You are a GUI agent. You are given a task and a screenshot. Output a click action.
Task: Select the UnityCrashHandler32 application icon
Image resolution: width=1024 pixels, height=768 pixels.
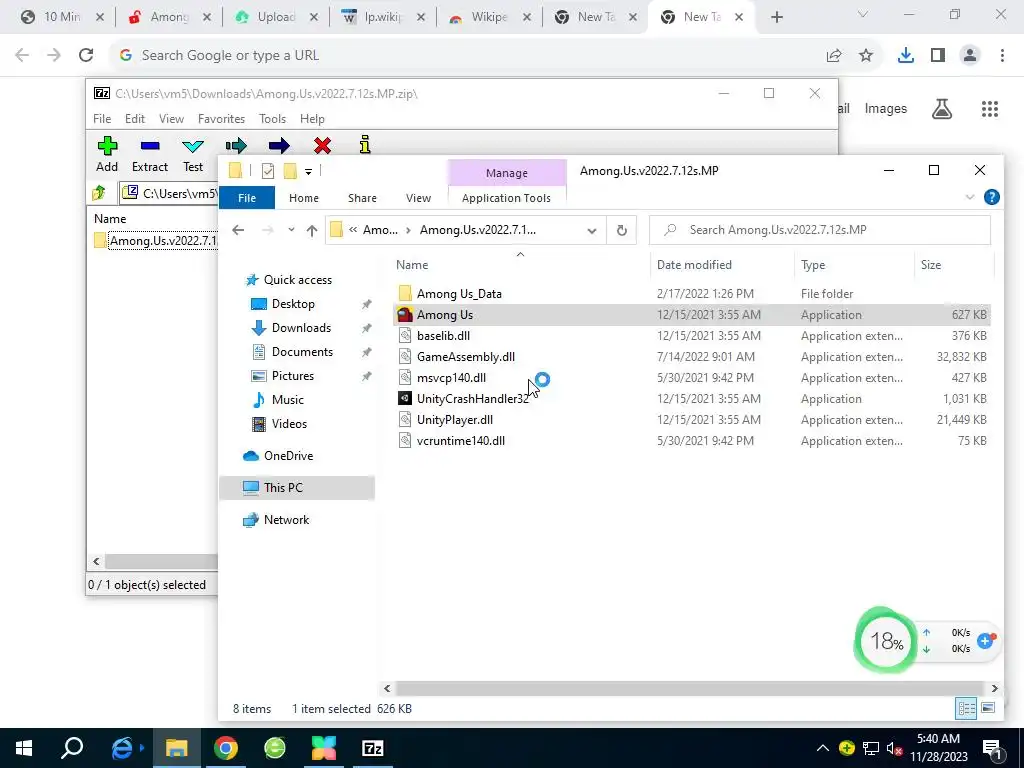(x=405, y=398)
